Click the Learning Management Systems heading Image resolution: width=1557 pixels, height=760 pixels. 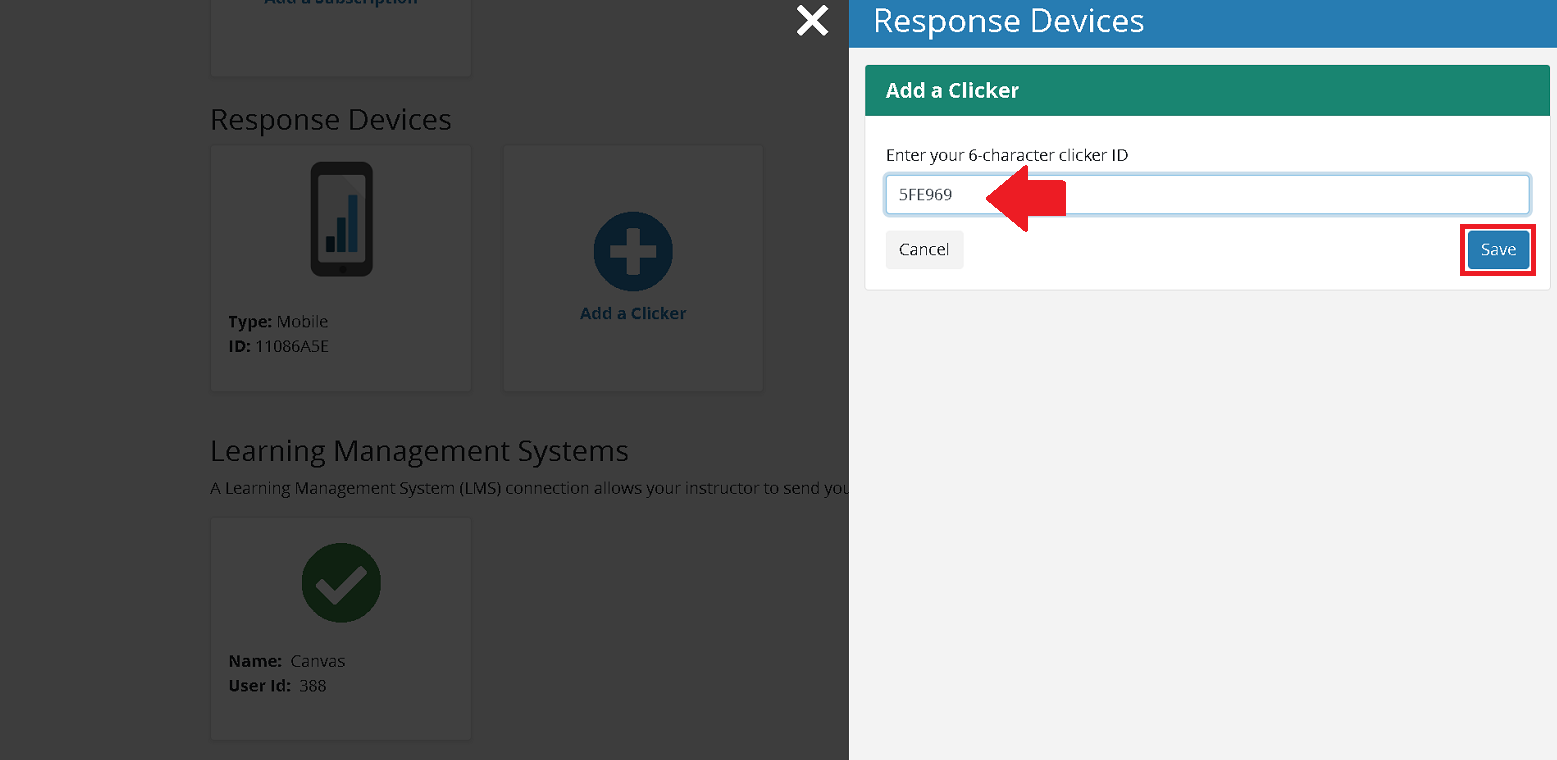(419, 451)
